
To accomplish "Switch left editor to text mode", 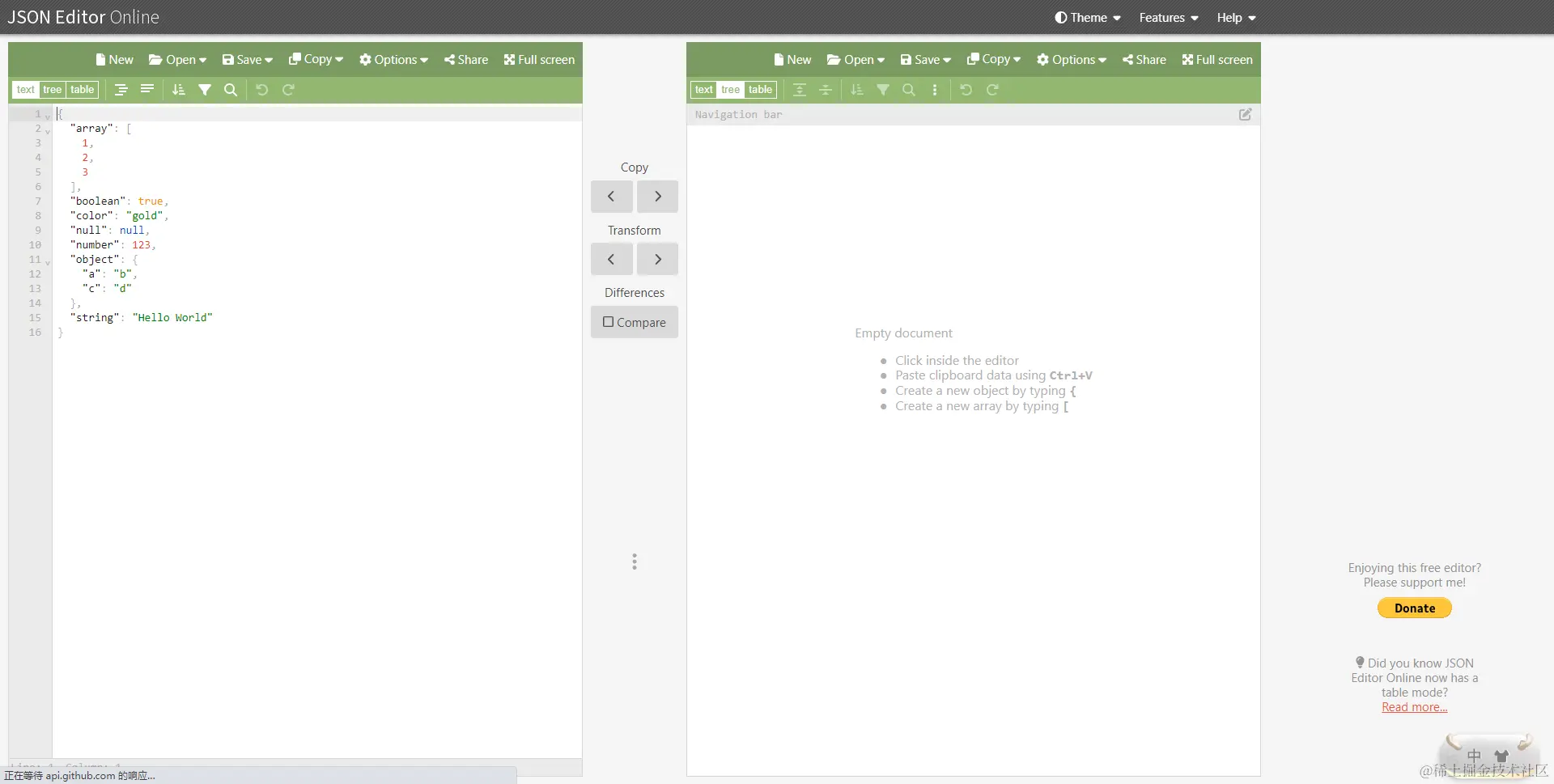I will (x=26, y=90).
